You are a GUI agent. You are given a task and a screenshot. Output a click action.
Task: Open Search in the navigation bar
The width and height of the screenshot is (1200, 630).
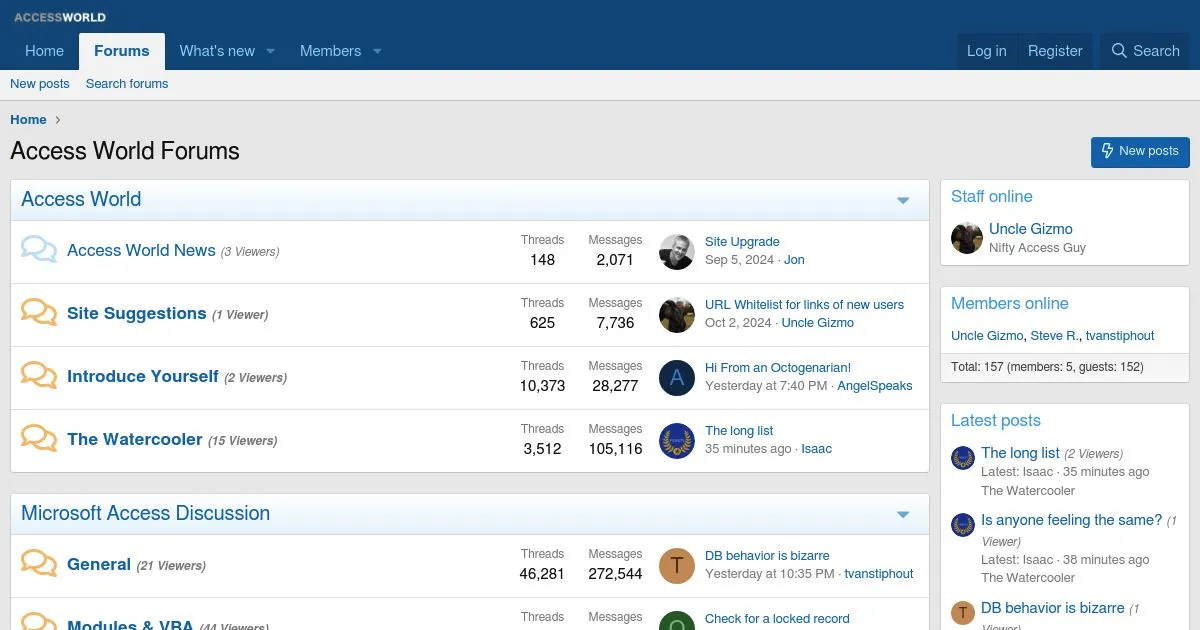(x=1145, y=51)
